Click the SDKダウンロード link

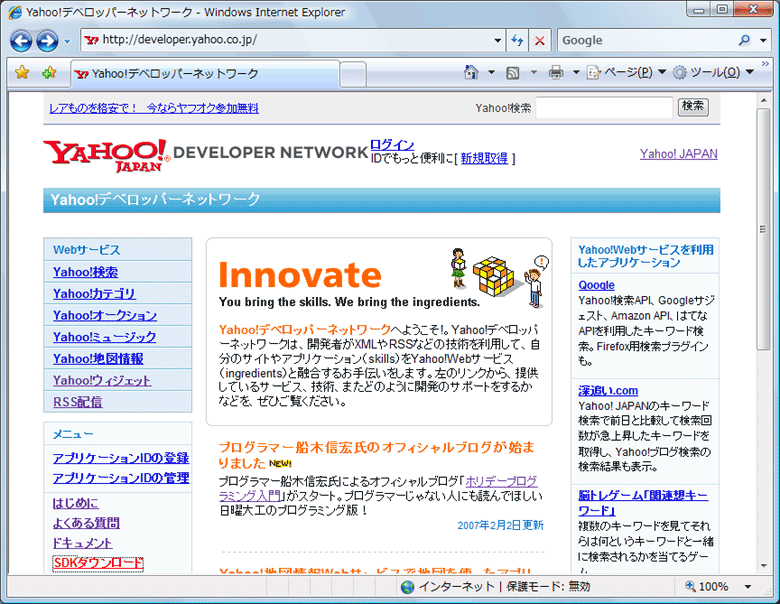[x=98, y=563]
